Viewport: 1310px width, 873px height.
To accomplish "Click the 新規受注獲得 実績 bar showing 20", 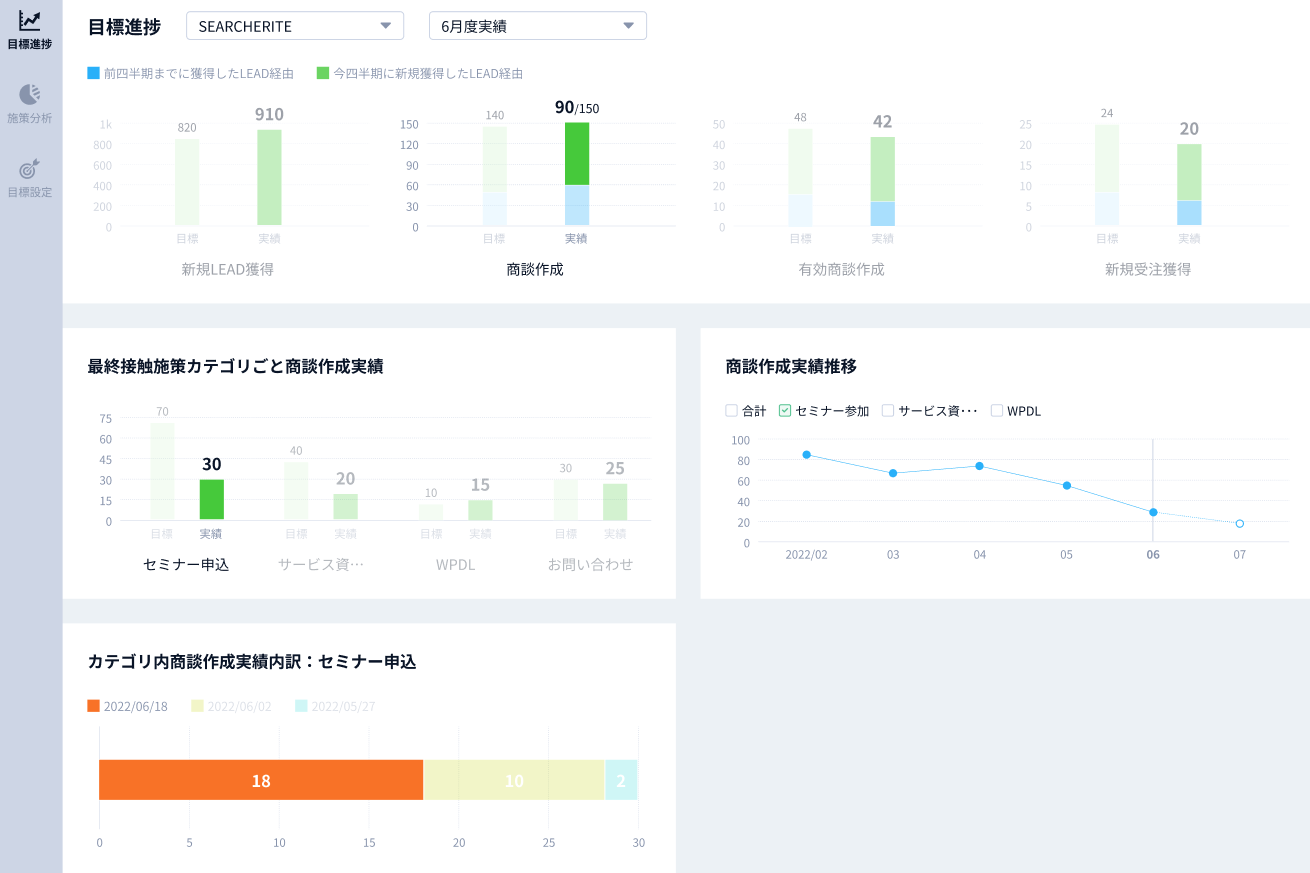I will 1189,185.
